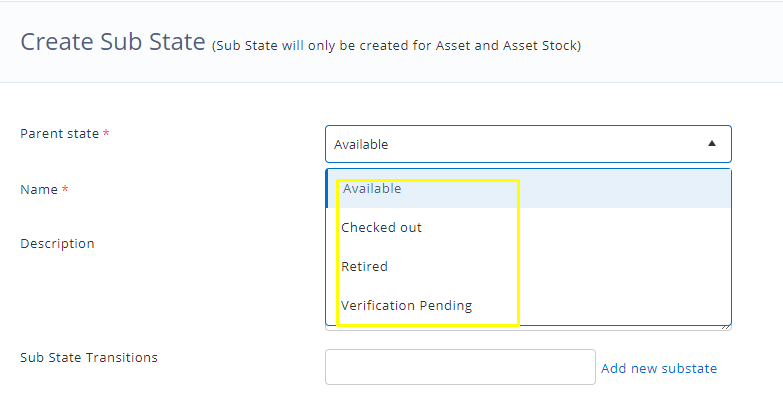Click the Parent state field label
783x400 pixels.
click(59, 134)
